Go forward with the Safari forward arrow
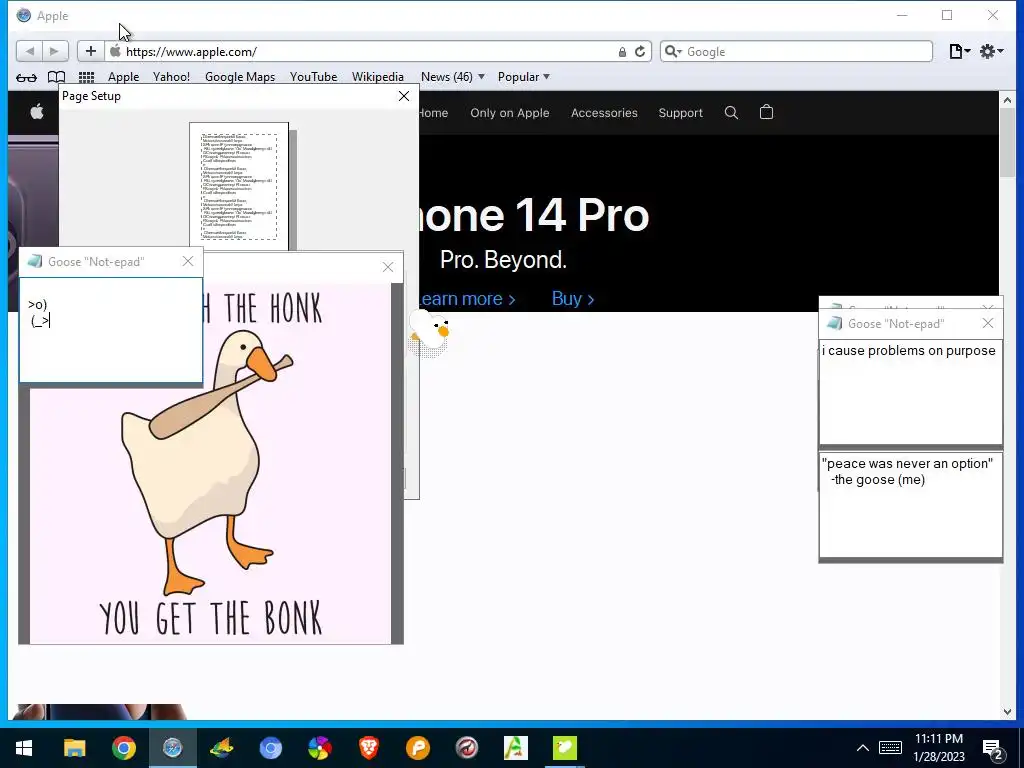This screenshot has height=768, width=1024. (x=55, y=51)
